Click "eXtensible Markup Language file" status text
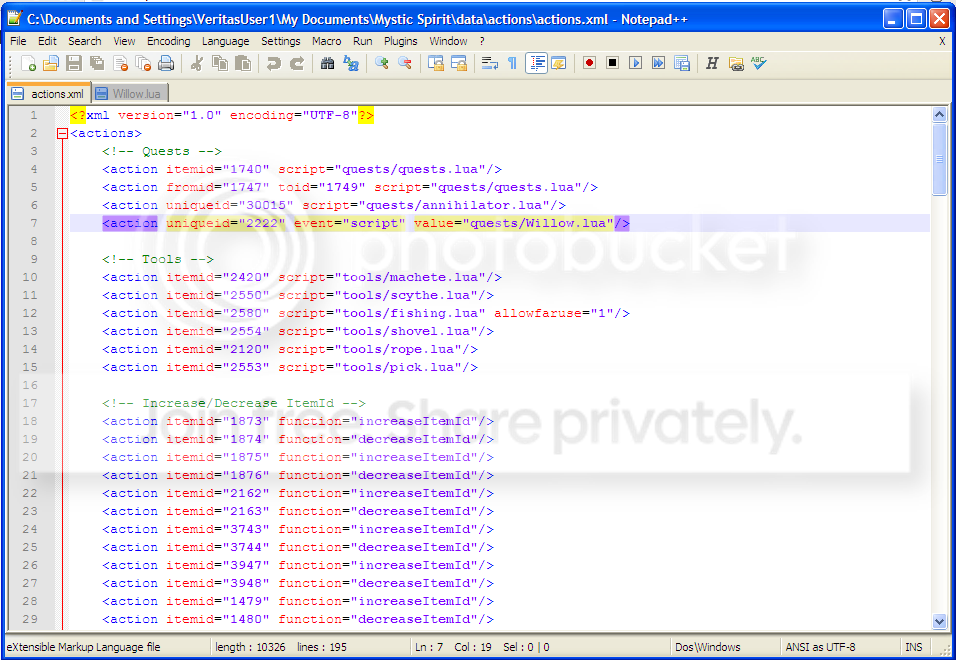The width and height of the screenshot is (956, 660). (84, 647)
